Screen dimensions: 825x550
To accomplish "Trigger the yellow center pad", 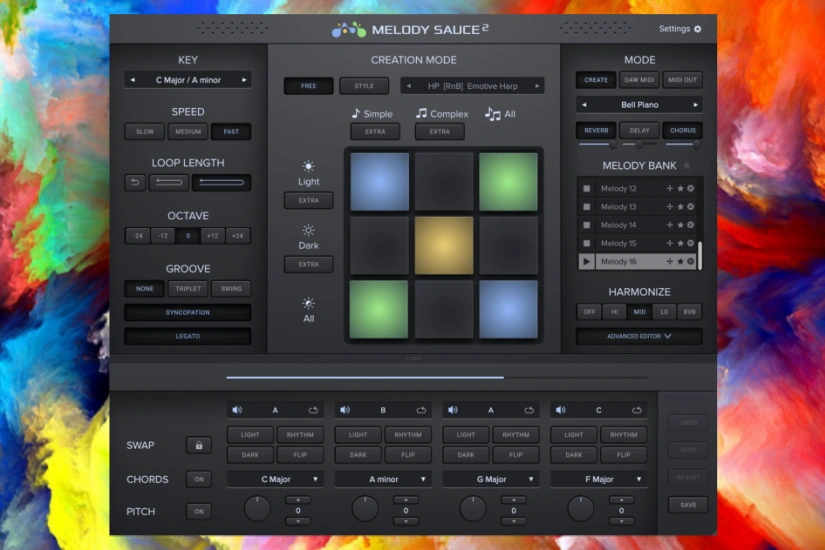I will point(444,245).
